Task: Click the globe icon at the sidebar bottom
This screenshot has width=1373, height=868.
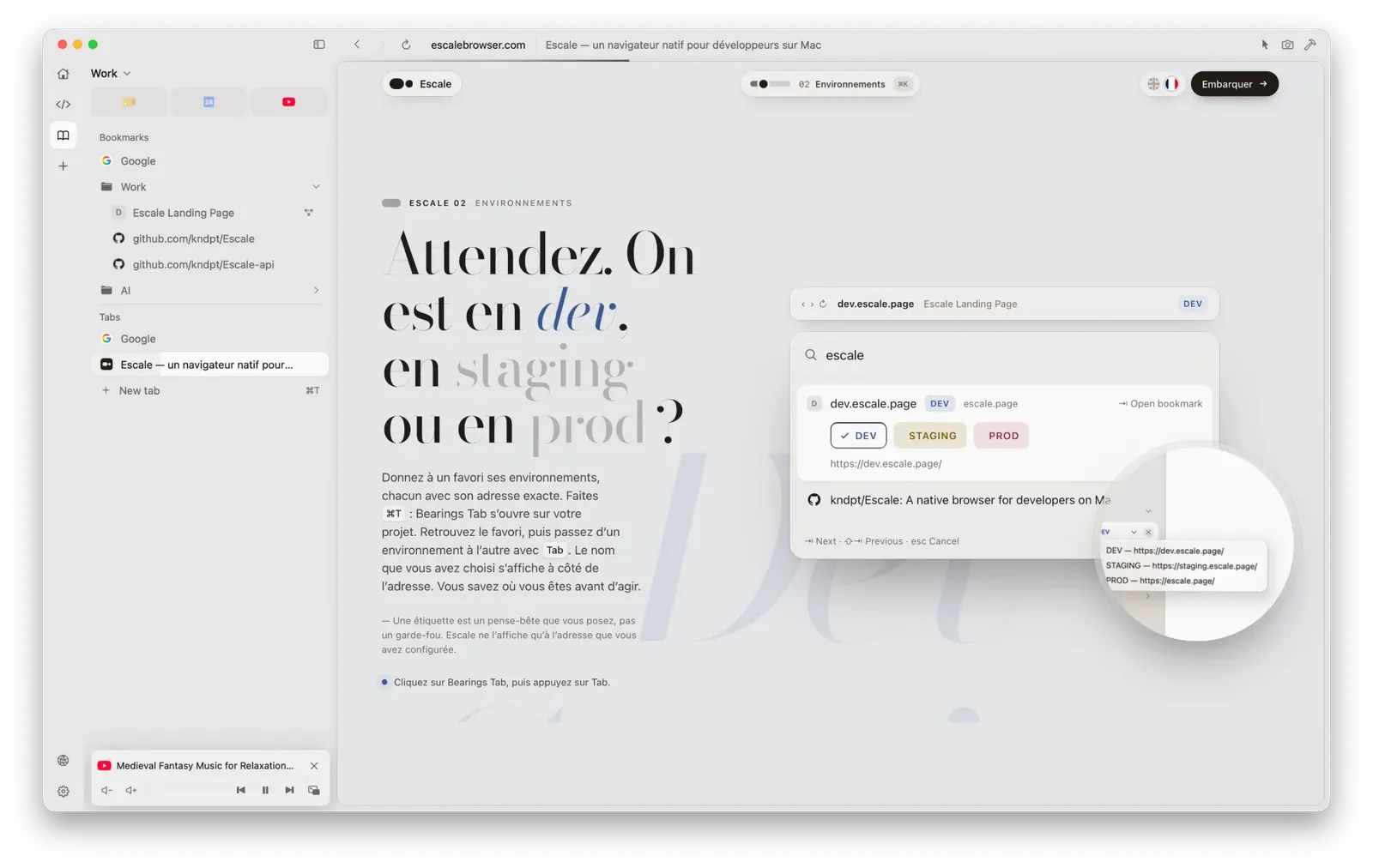Action: pyautogui.click(x=63, y=761)
